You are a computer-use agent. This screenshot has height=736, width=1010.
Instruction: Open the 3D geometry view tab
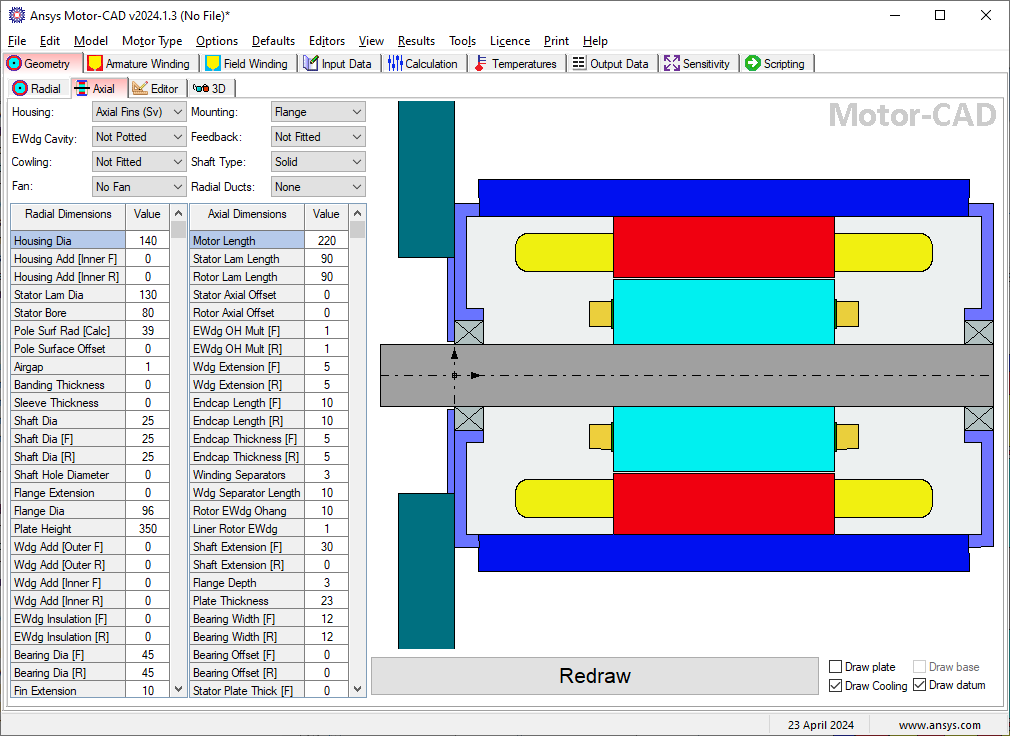click(209, 88)
